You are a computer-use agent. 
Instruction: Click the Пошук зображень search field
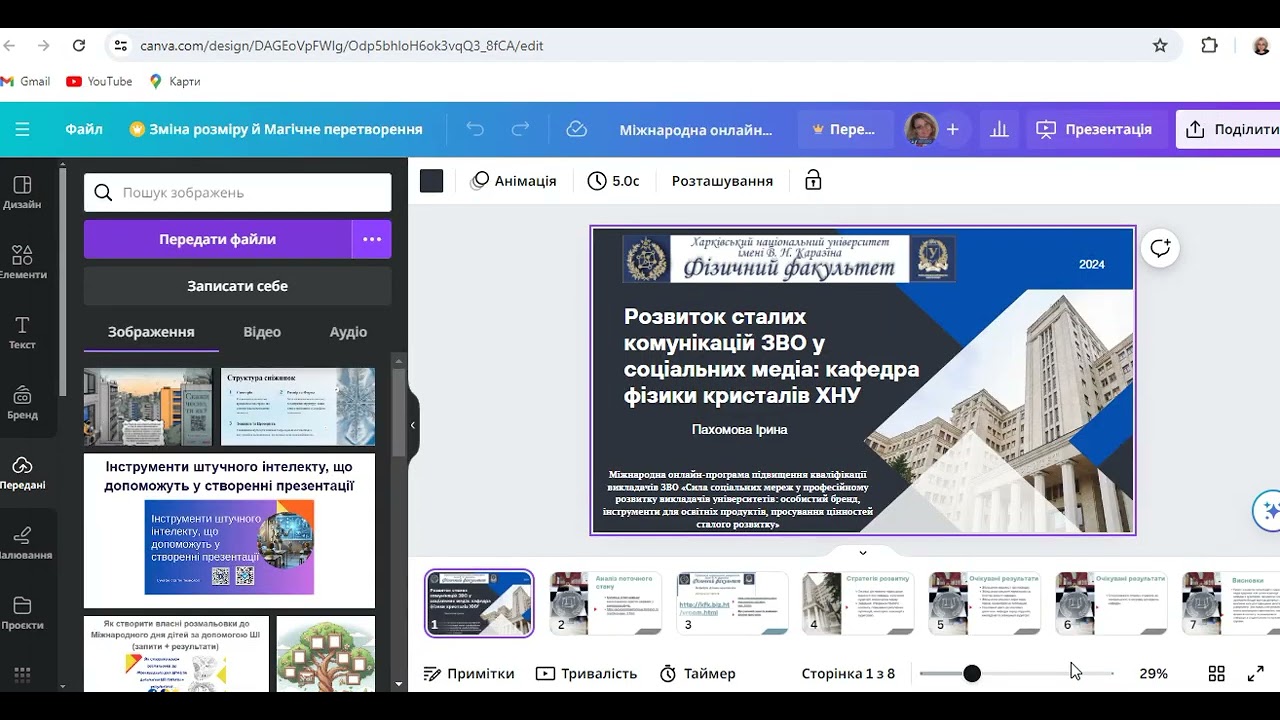point(237,193)
